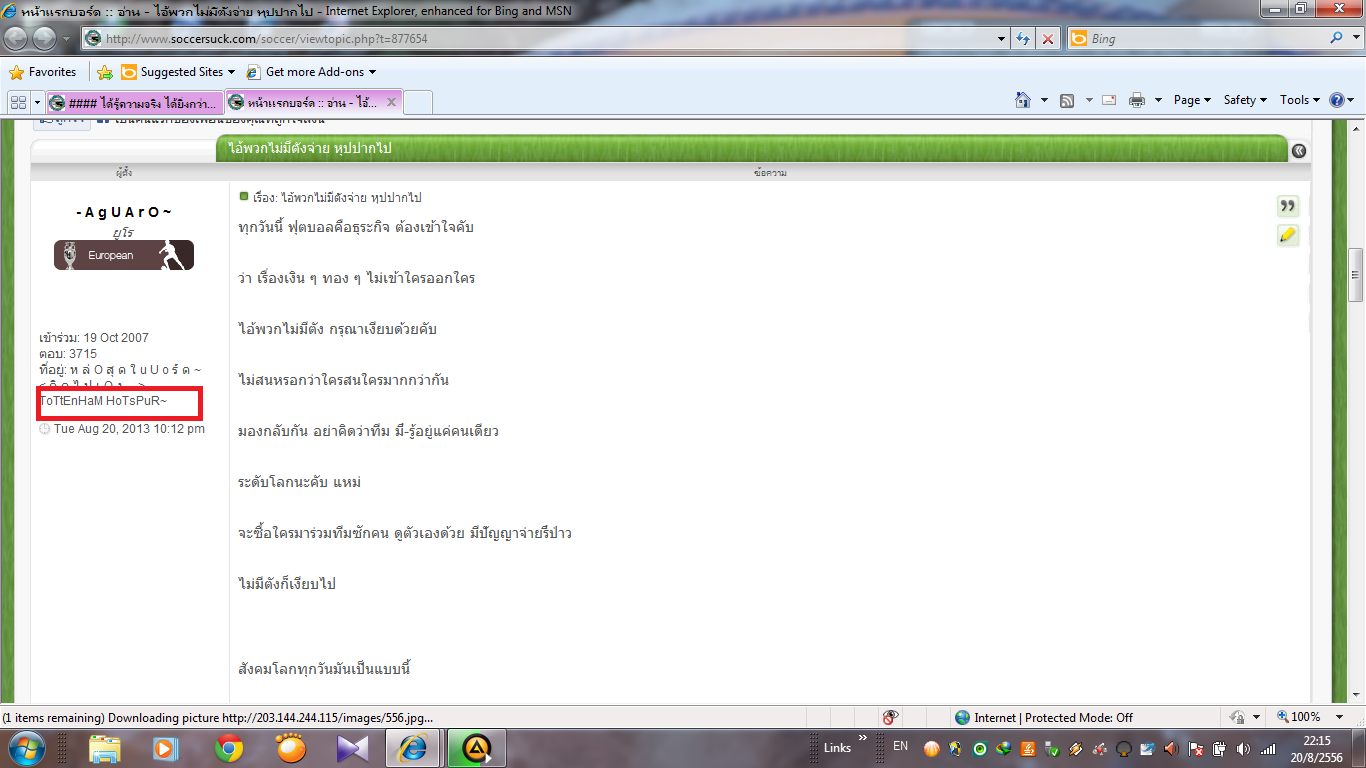Click the quote reply icon on the post
The image size is (1366, 768).
click(x=1288, y=206)
